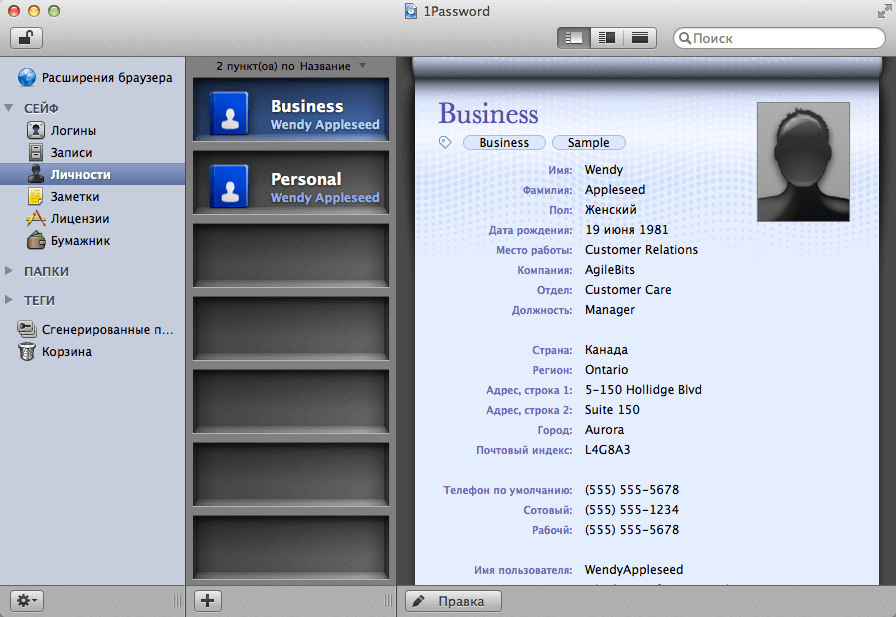Lock the vault with the padlock button

click(26, 38)
